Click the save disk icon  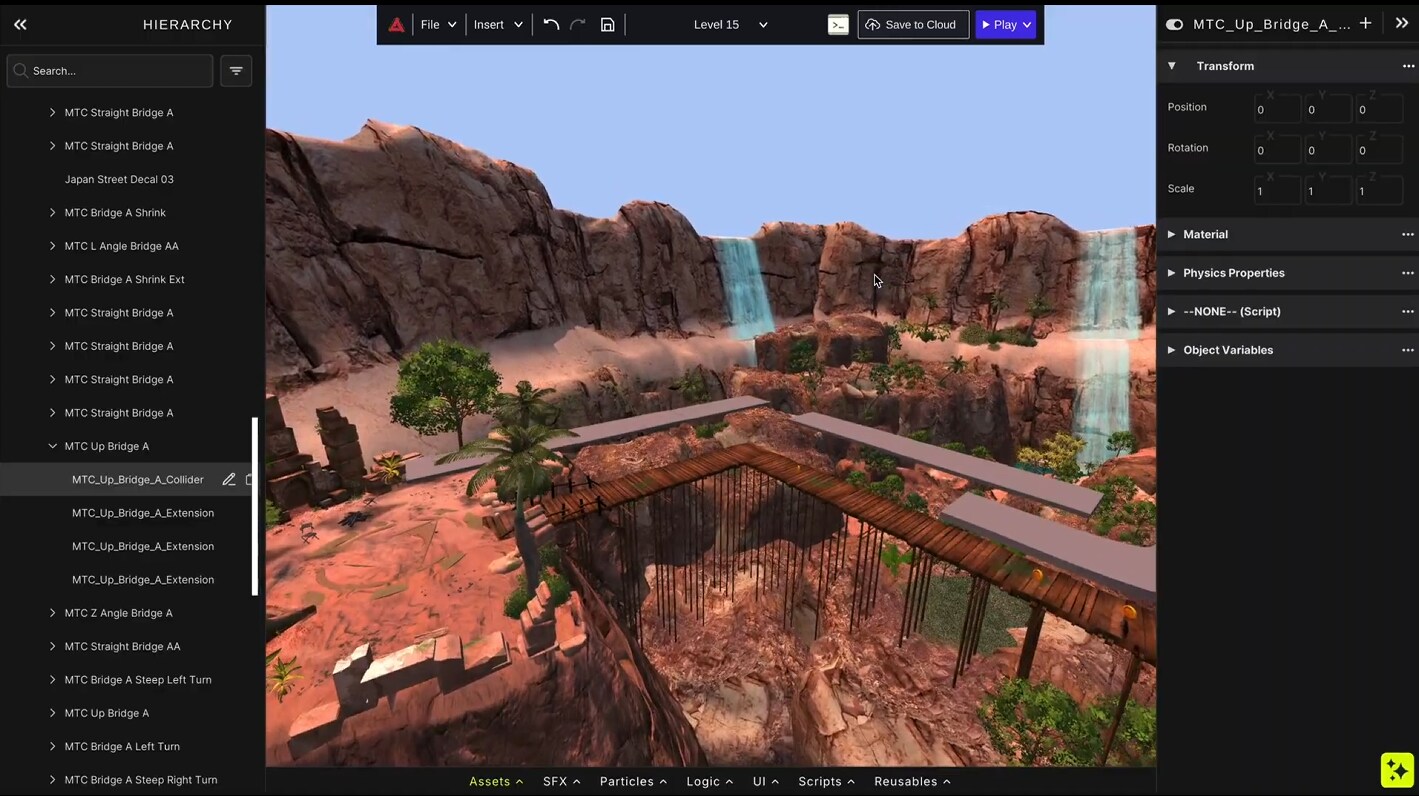point(607,25)
